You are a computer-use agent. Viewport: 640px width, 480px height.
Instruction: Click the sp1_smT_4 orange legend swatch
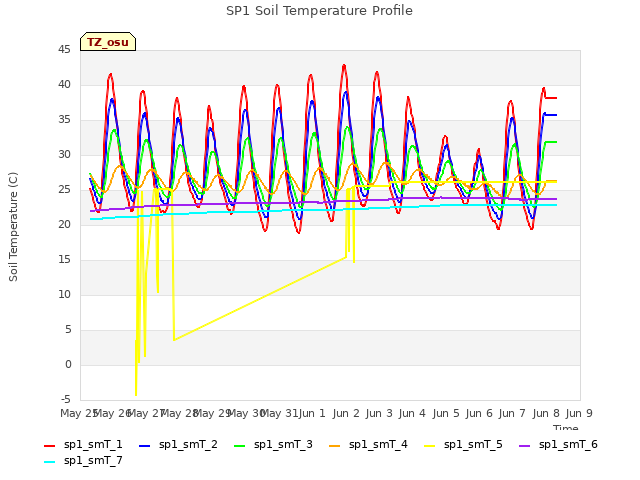coord(334,446)
